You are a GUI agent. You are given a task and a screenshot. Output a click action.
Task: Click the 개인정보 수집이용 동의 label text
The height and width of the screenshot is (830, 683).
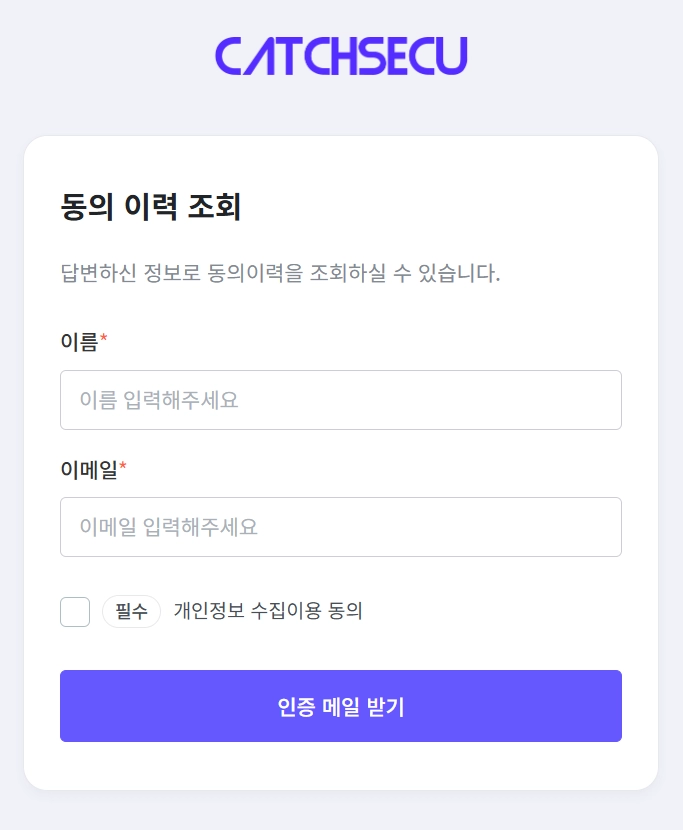click(x=268, y=611)
